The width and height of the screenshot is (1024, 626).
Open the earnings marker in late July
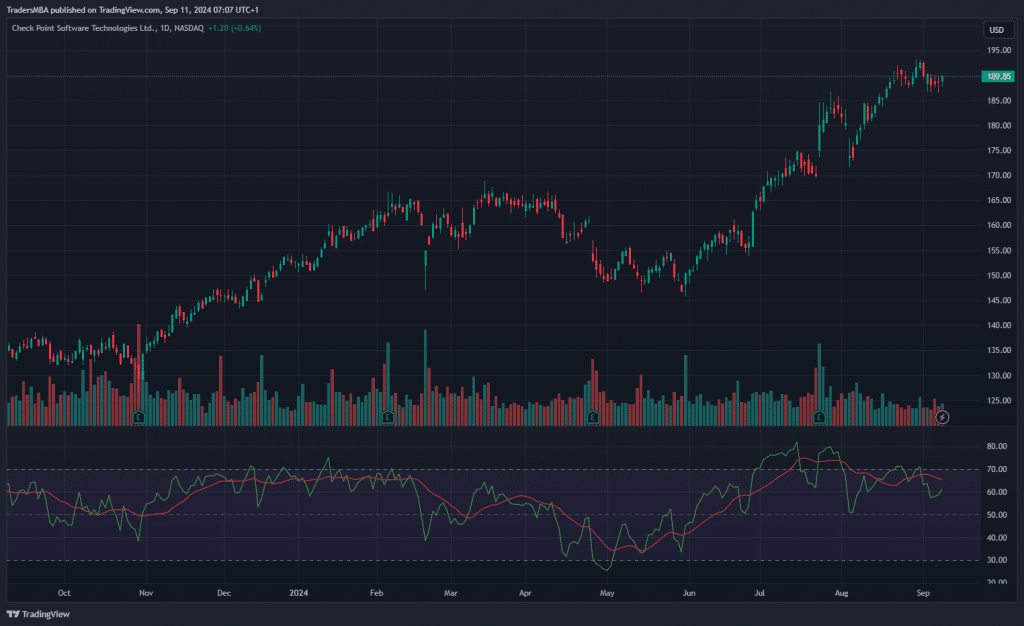point(819,416)
